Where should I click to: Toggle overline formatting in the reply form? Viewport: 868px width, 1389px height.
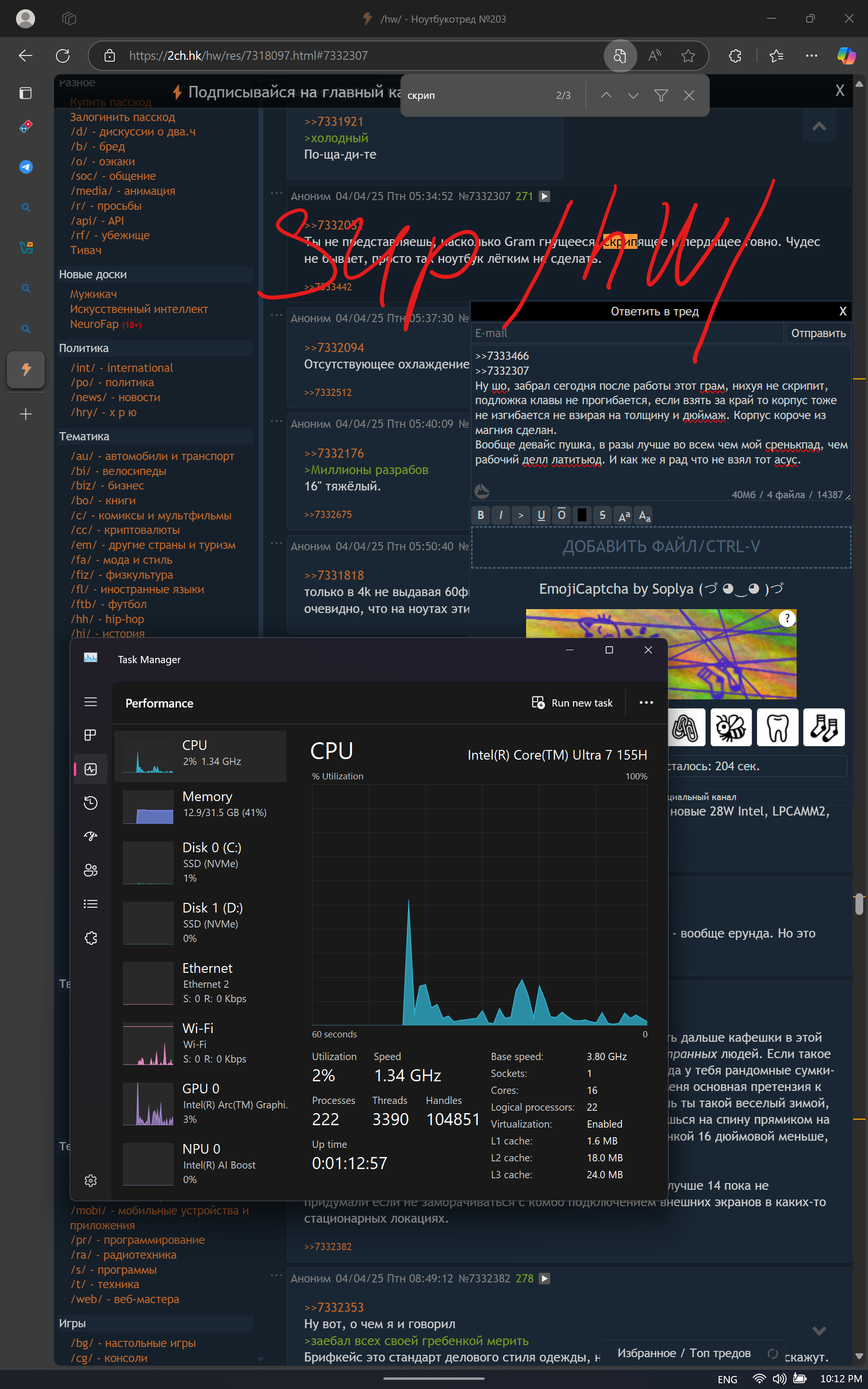[561, 515]
